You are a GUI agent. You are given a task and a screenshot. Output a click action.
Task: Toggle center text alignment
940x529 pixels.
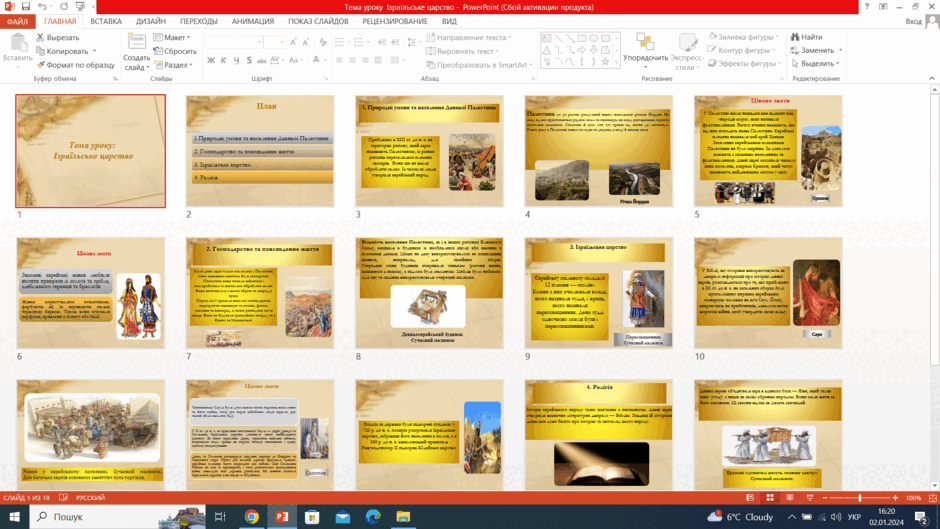[352, 60]
